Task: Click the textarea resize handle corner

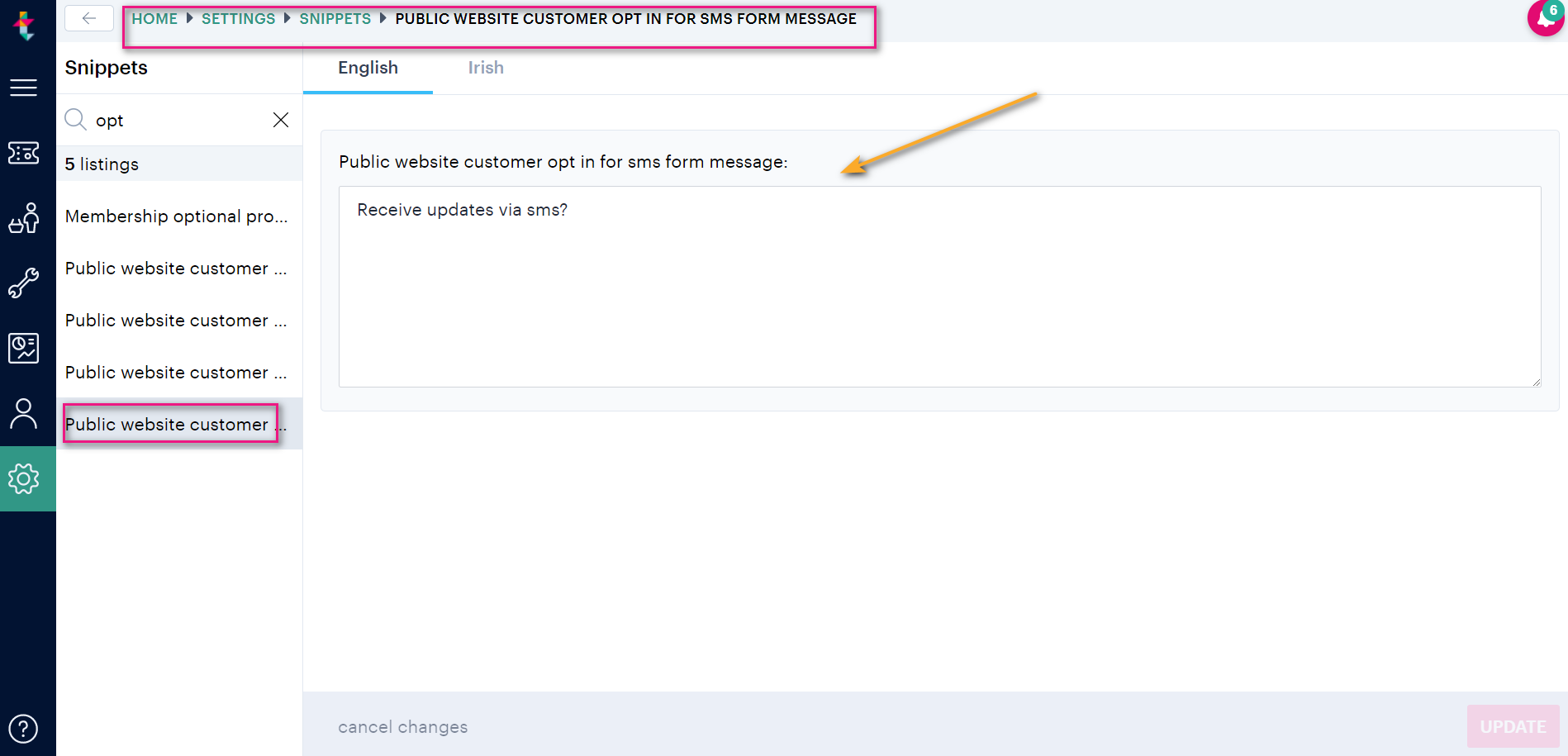Action: pos(1536,382)
